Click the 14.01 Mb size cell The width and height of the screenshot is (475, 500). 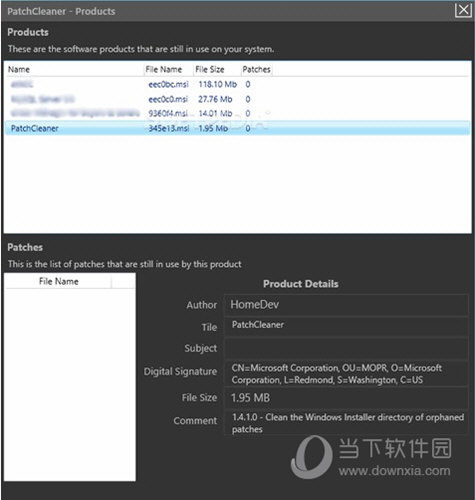(215, 114)
